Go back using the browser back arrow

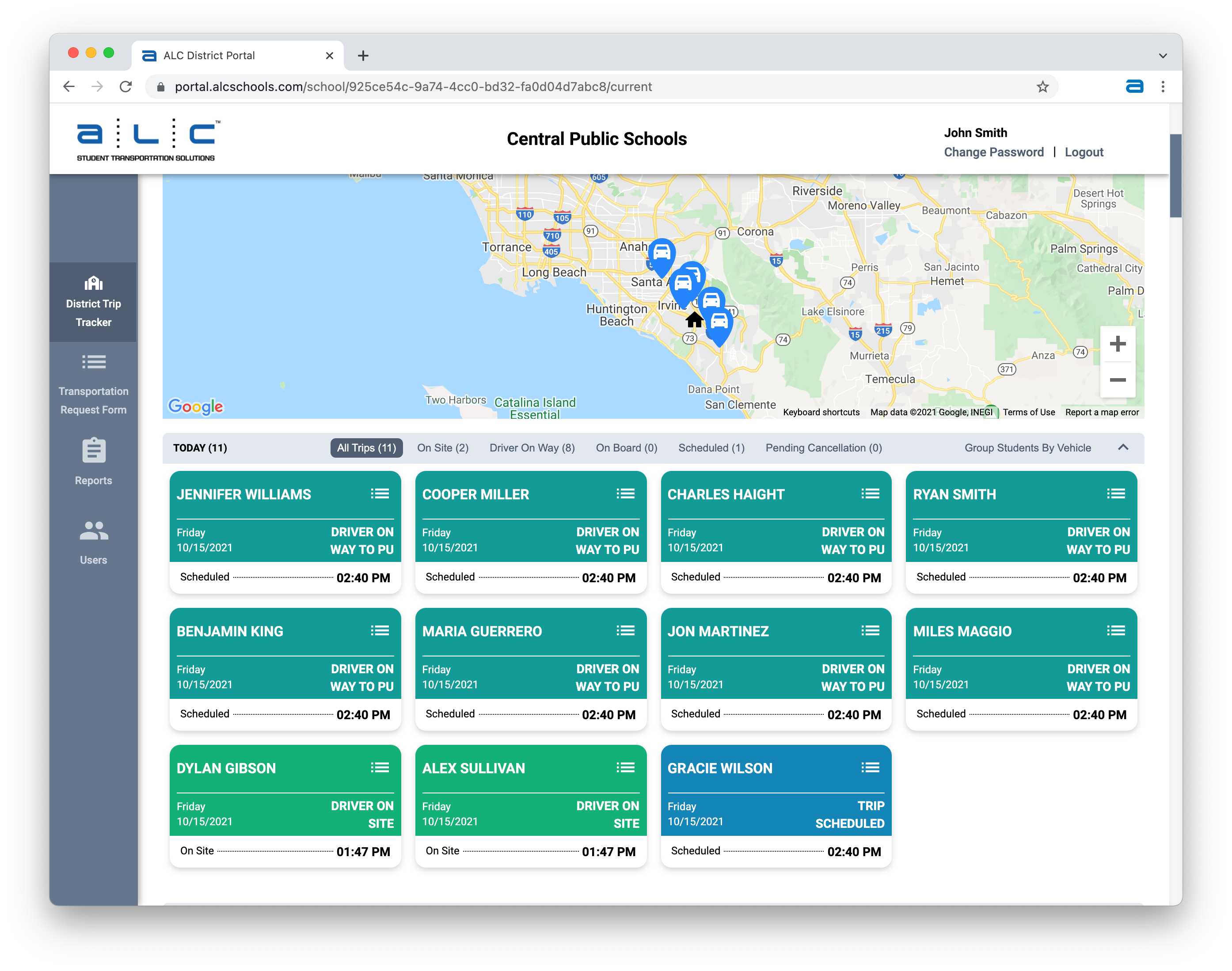[69, 87]
